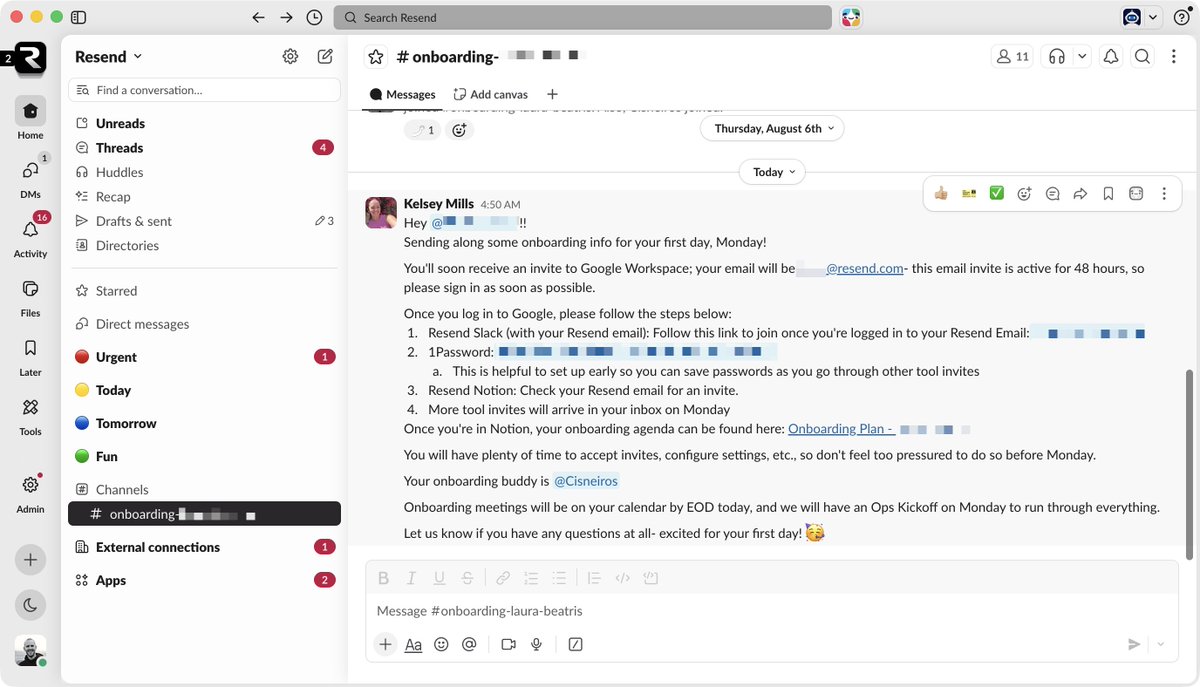Viewport: 1200px width, 687px height.
Task: Star the onboarding channel
Action: point(375,57)
